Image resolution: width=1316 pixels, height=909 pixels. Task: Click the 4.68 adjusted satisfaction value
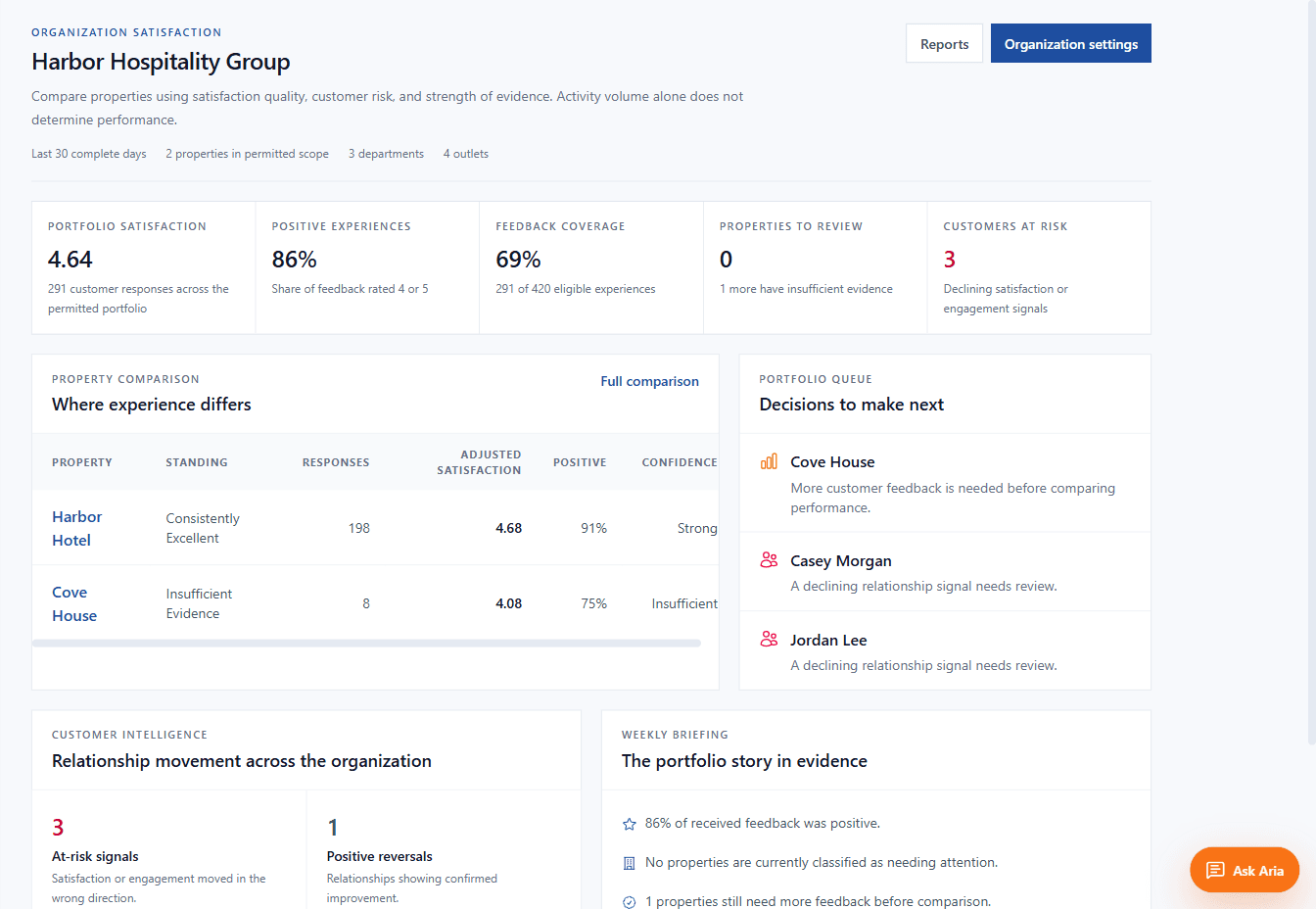pyautogui.click(x=508, y=528)
